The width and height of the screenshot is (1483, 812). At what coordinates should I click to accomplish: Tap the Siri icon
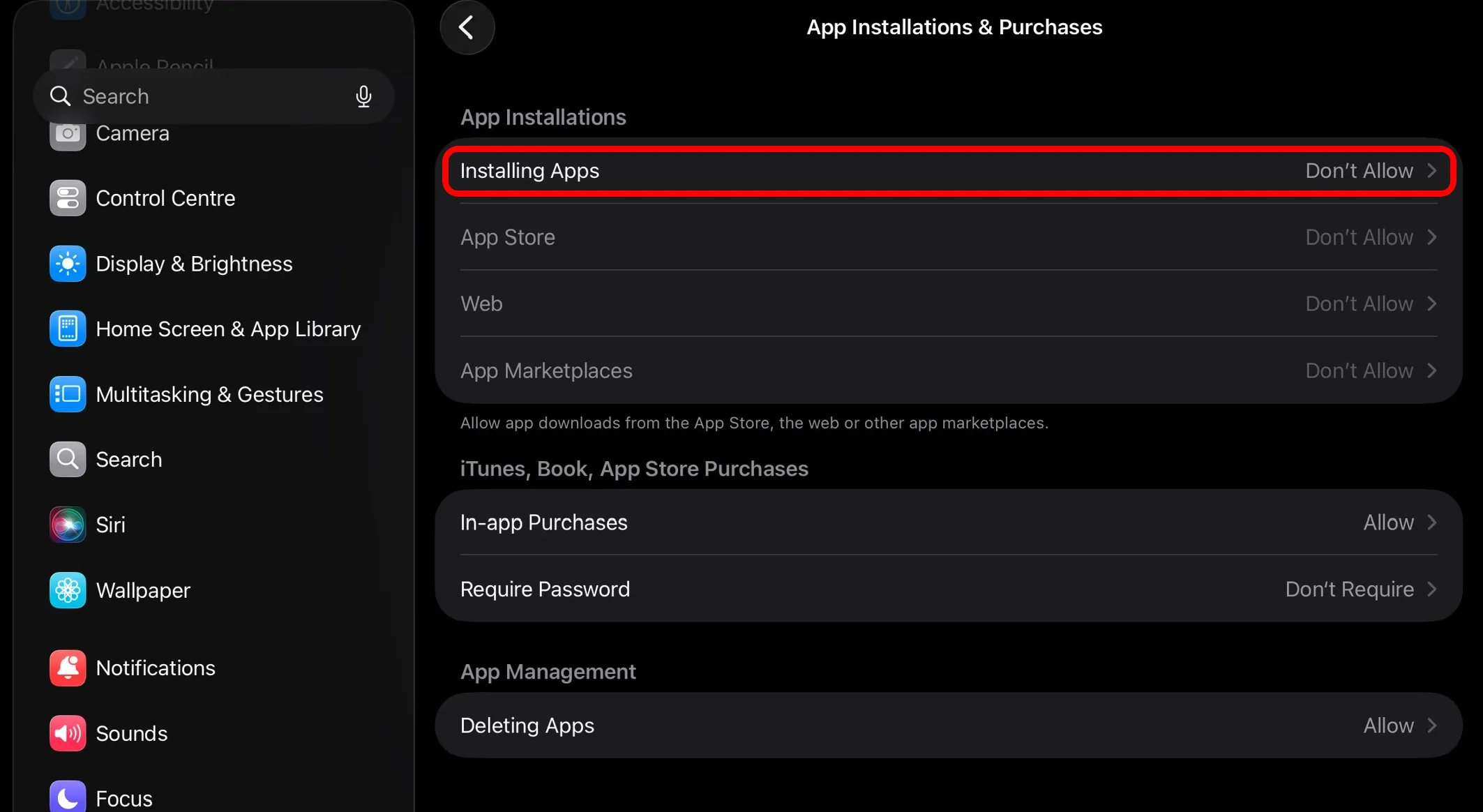[68, 525]
